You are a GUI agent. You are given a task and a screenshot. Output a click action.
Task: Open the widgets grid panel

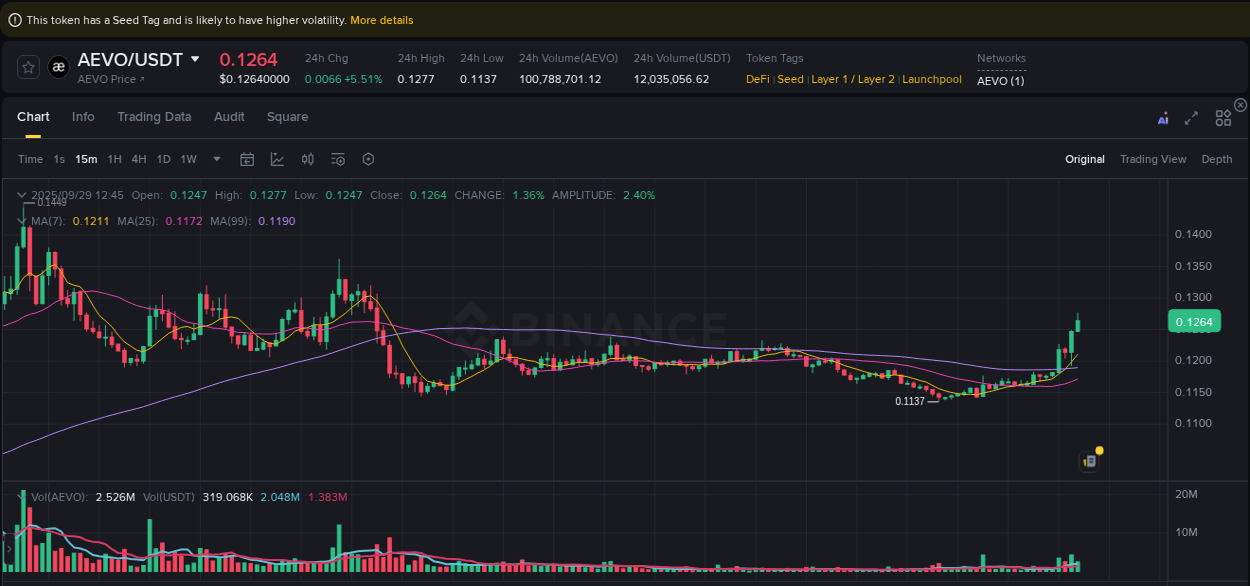tap(1223, 117)
